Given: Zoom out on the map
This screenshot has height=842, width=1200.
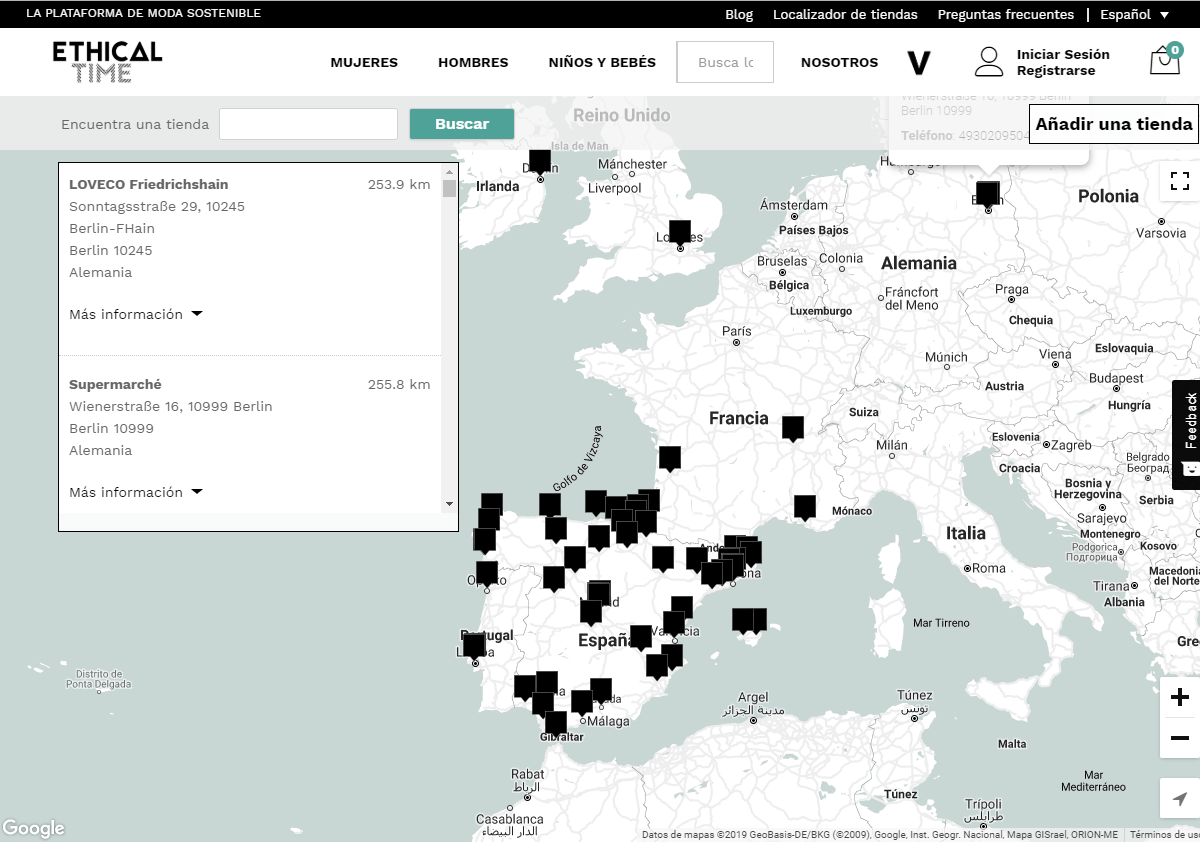Looking at the screenshot, I should point(1179,739).
